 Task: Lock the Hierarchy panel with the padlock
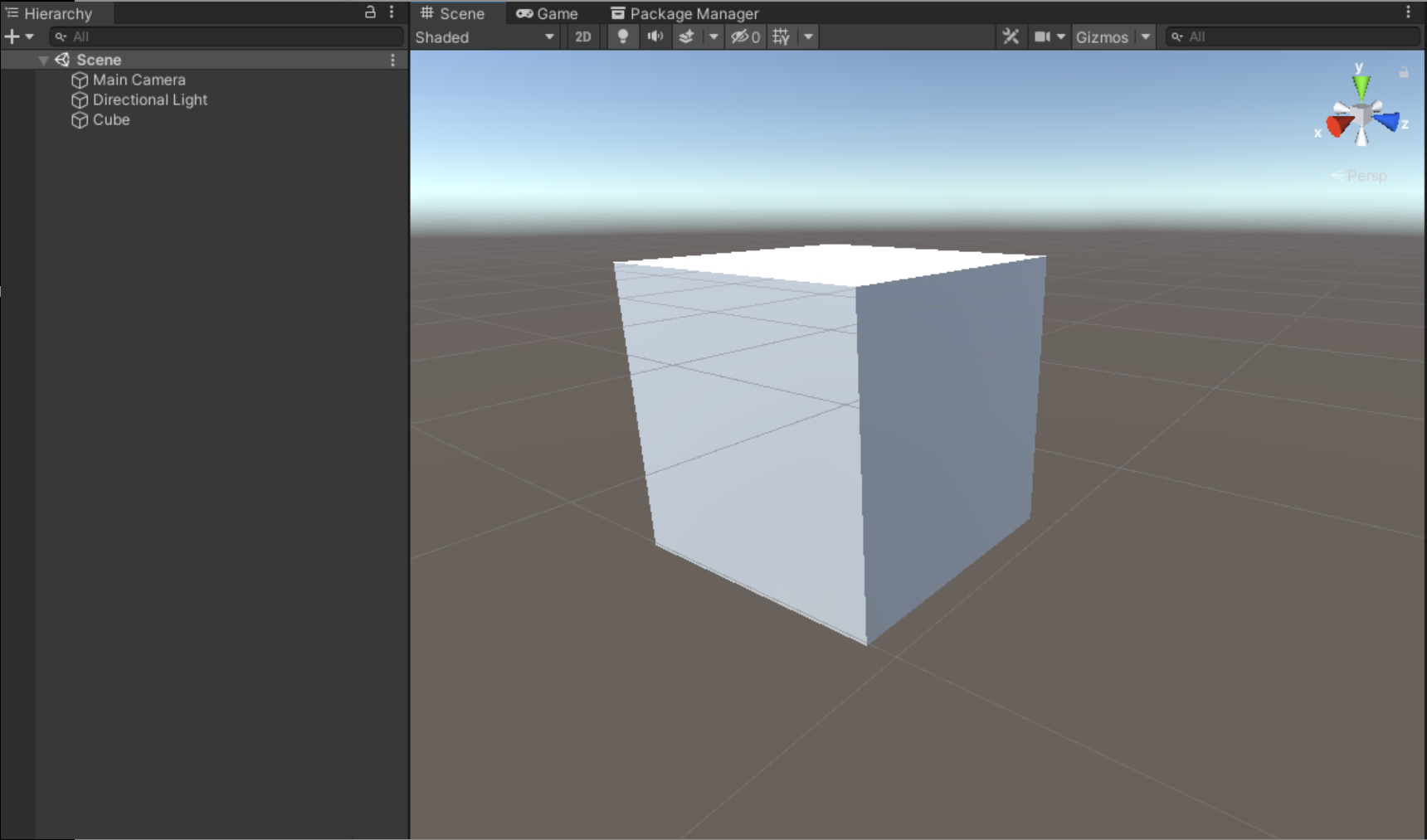370,12
